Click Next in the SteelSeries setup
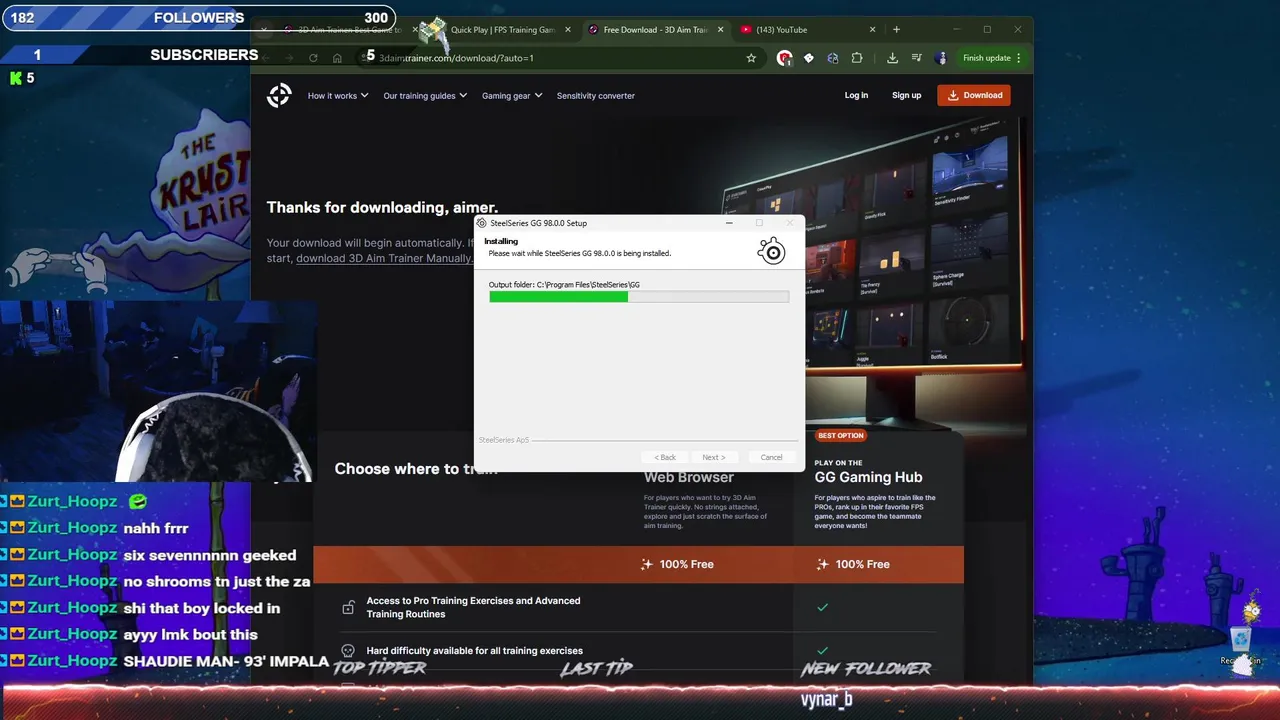Image resolution: width=1280 pixels, height=720 pixels. click(713, 457)
